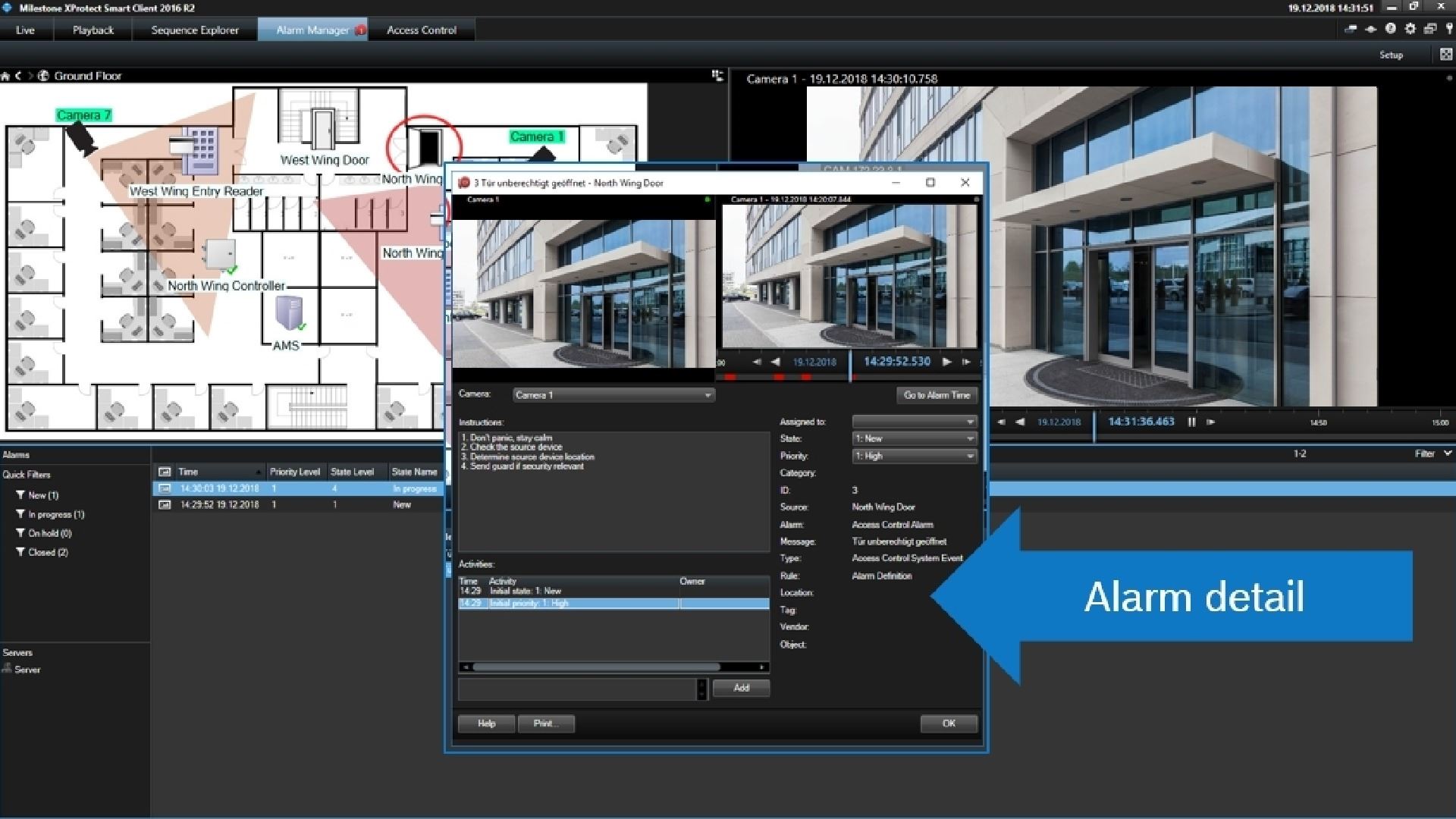
Task: Switch to the Playback tab
Action: pos(93,30)
